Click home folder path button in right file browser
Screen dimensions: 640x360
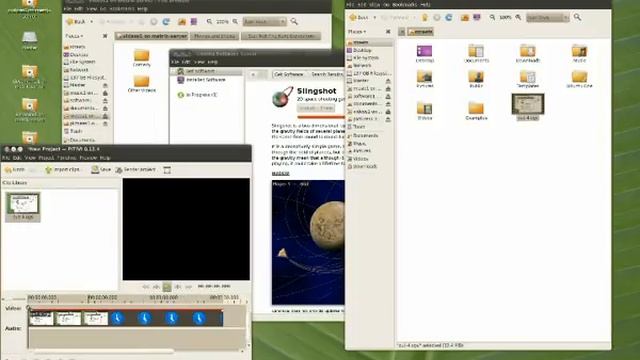(420, 31)
